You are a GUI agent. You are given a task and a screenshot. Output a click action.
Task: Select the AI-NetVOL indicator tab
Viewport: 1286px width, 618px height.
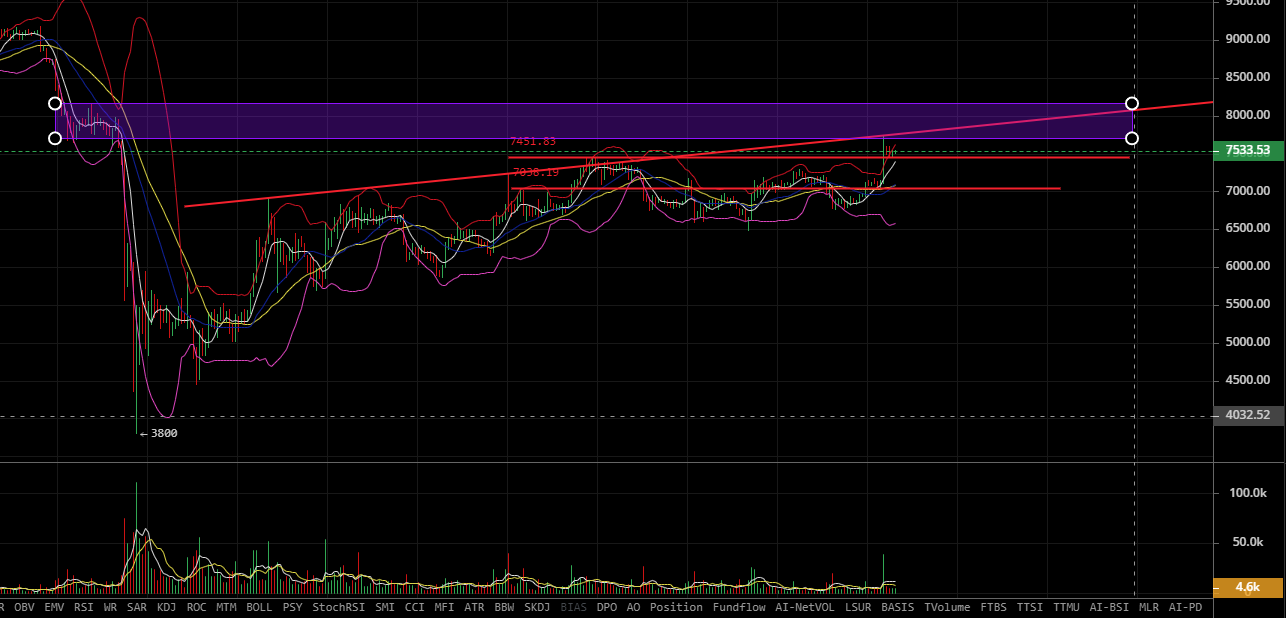point(805,607)
